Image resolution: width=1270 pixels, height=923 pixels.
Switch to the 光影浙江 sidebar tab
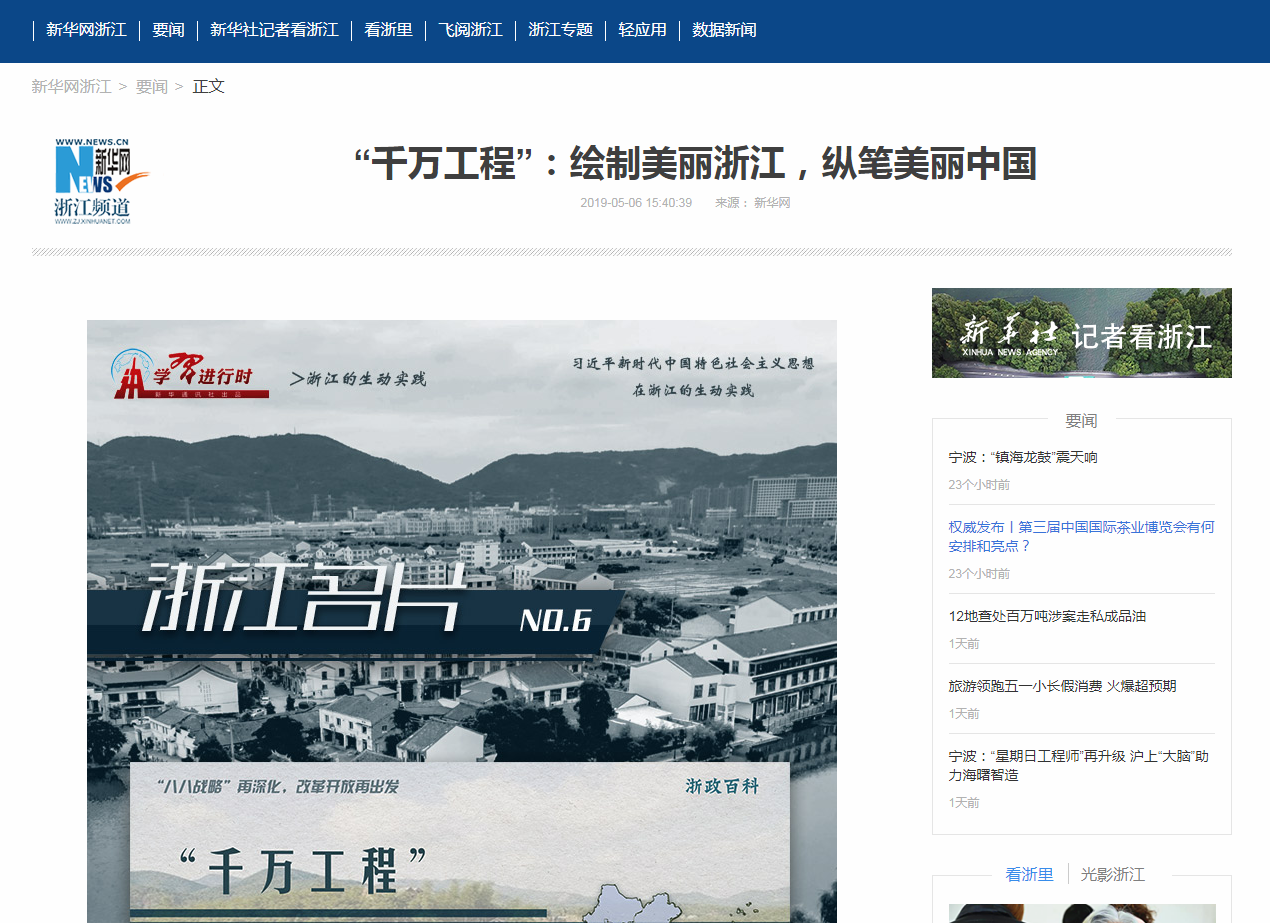(1112, 875)
